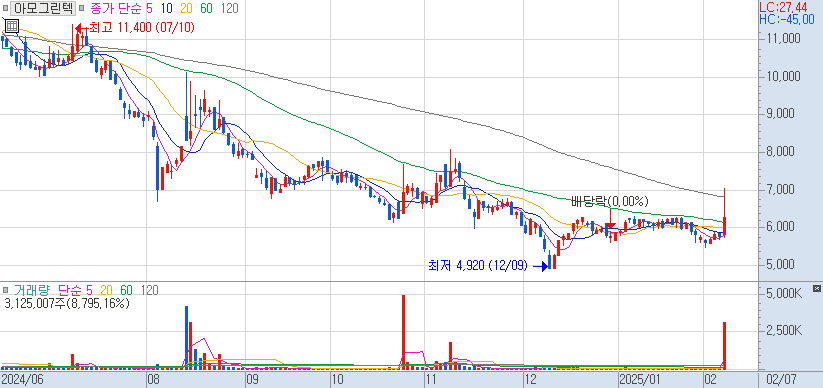Click the 아모그린텍 stock name button
This screenshot has width=823, height=388.
tap(43, 8)
